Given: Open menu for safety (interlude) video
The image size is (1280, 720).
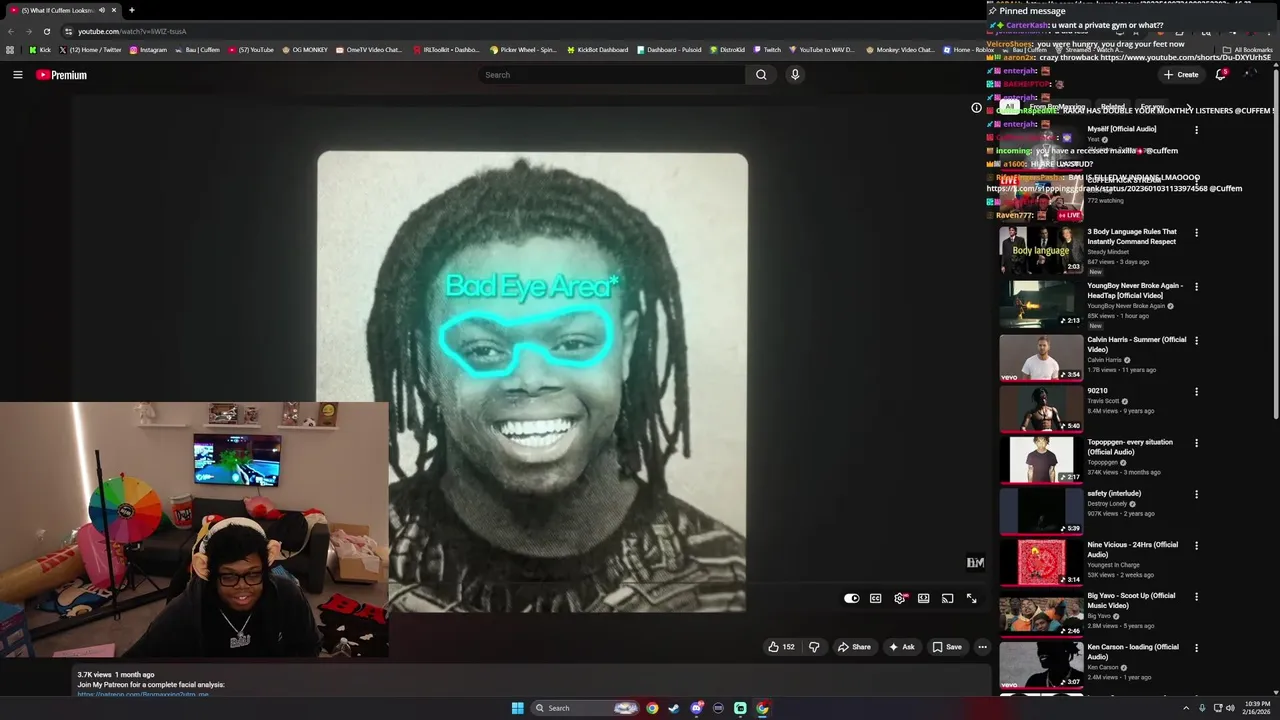Looking at the screenshot, I should (x=1196, y=495).
